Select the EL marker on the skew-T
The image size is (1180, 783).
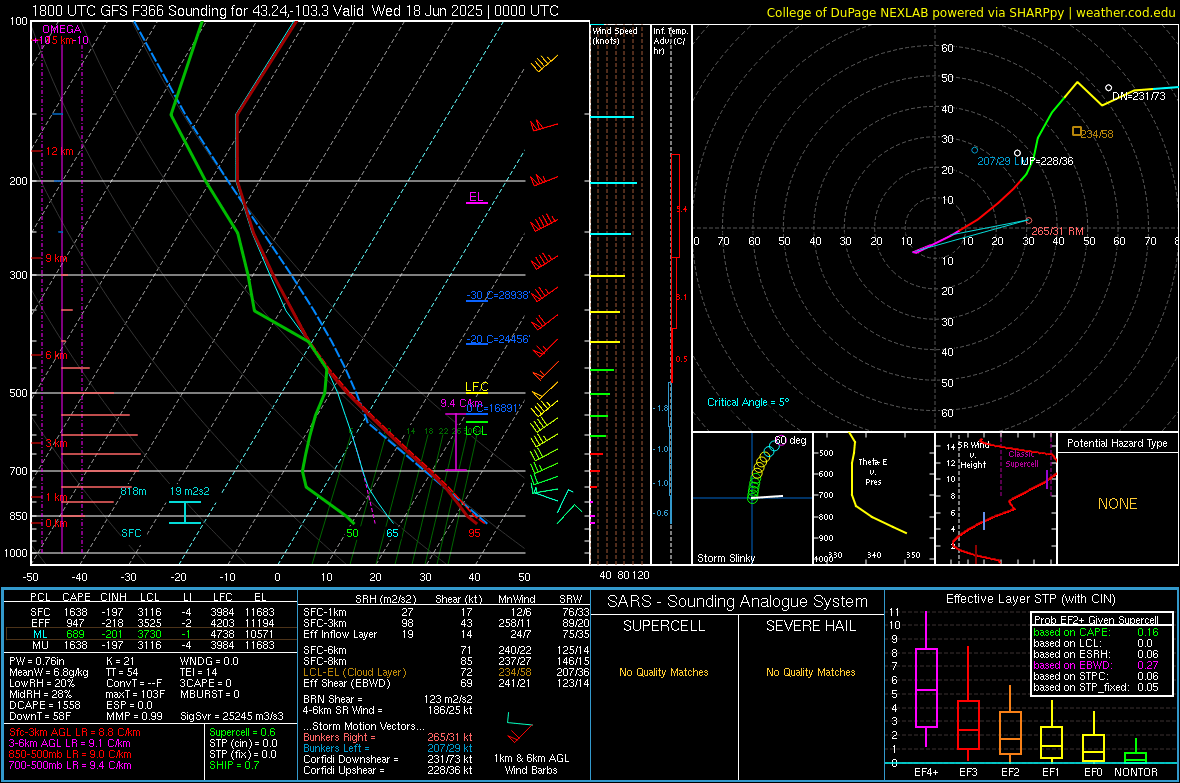[x=476, y=197]
